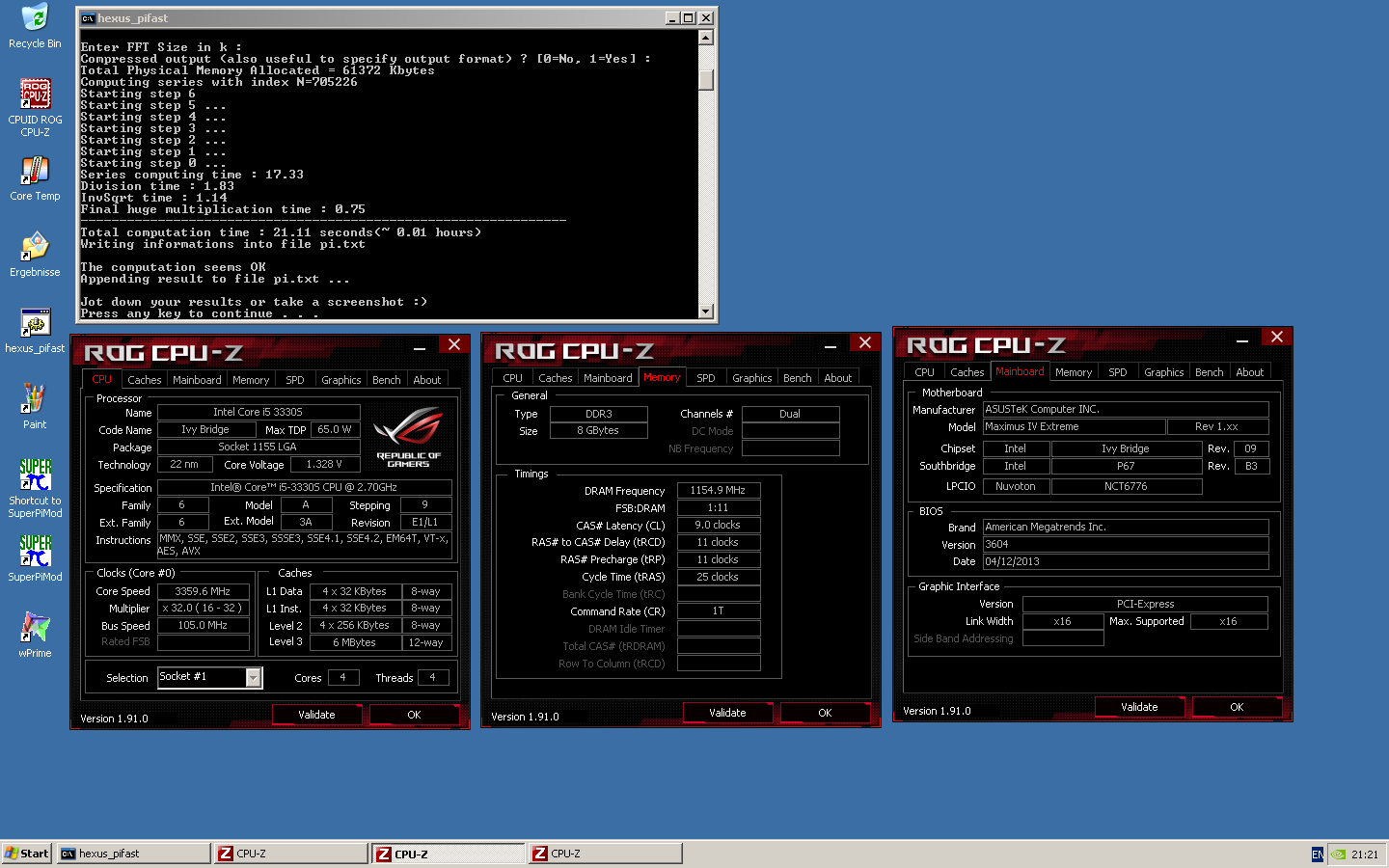The height and width of the screenshot is (868, 1389).
Task: Open Caches tab in Memory window
Action: [x=556, y=378]
